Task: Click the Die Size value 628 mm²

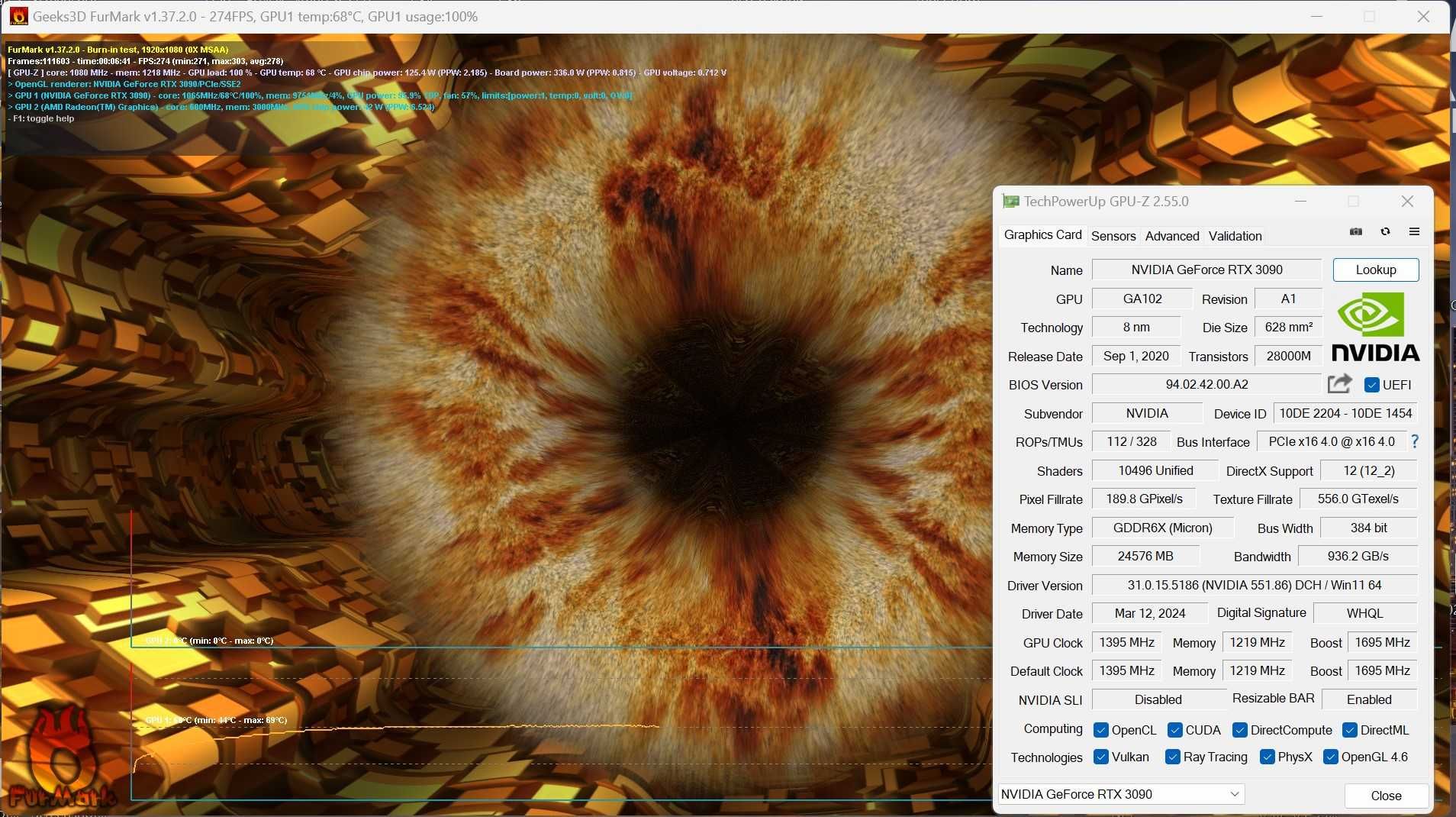Action: click(1288, 327)
